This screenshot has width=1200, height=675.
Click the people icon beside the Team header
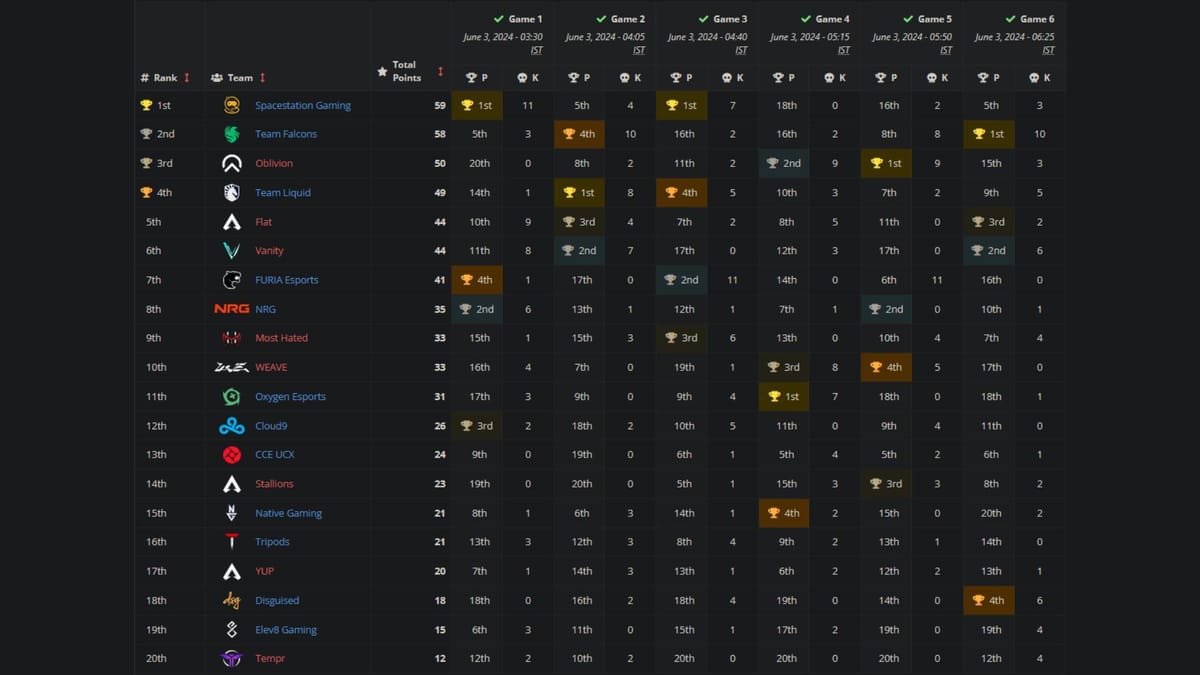tap(217, 78)
